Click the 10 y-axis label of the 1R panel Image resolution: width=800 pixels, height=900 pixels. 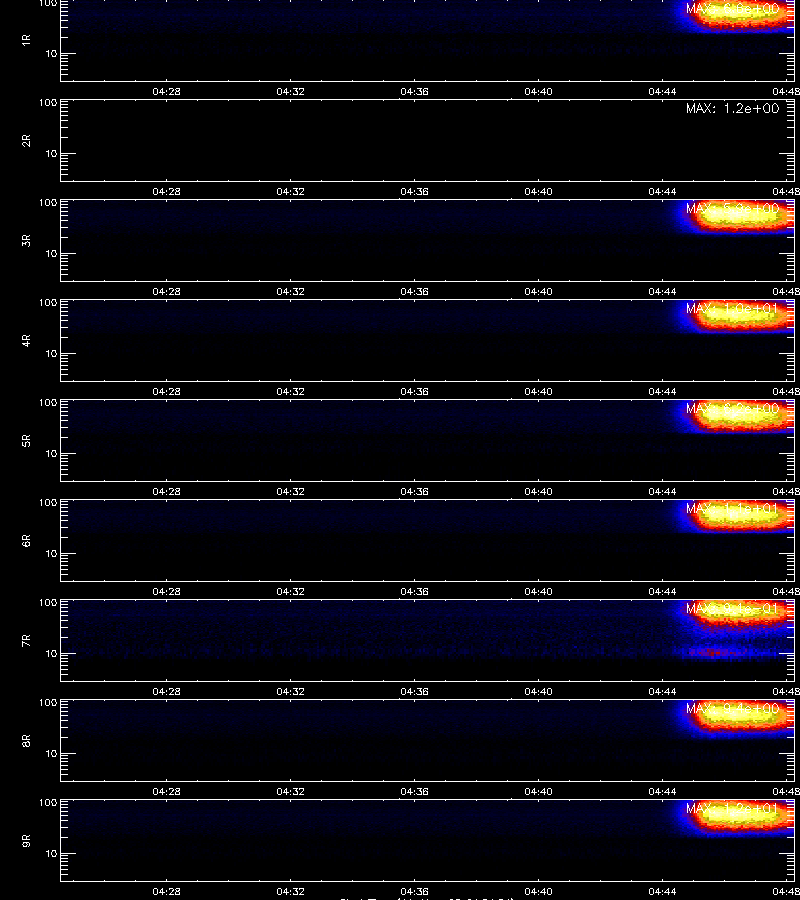tap(51, 54)
